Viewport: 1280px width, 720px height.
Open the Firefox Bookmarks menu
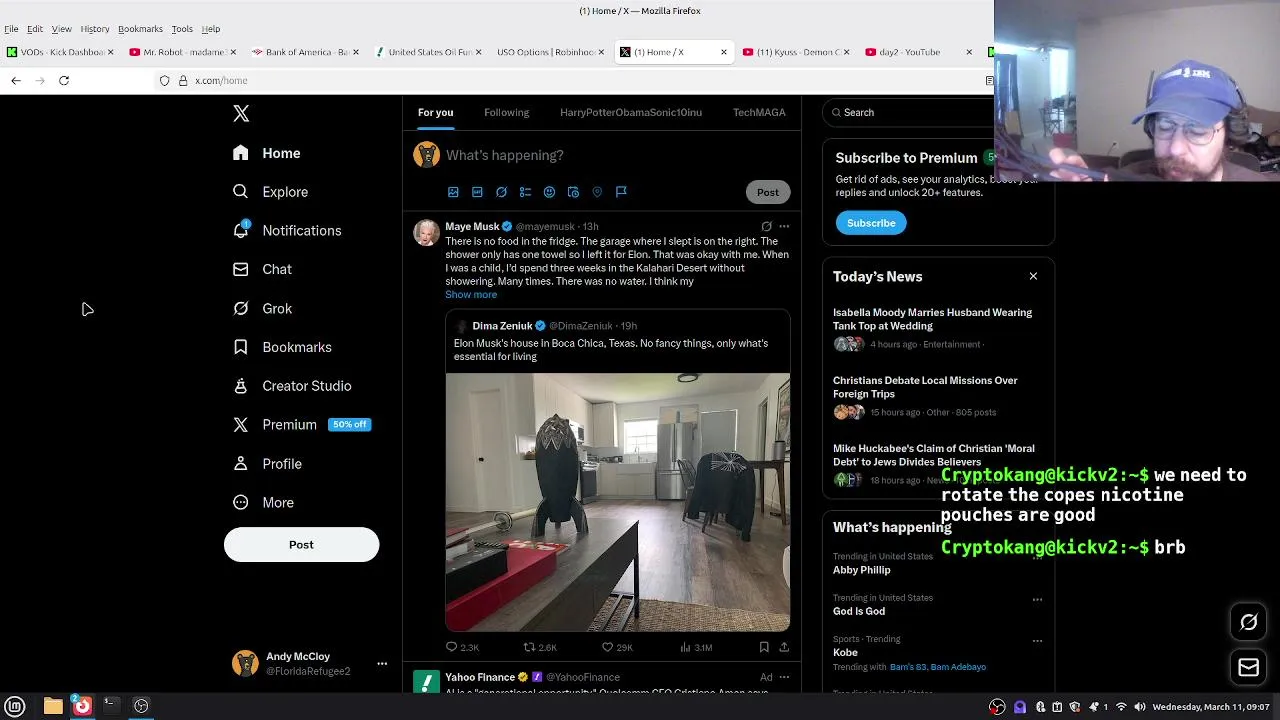(140, 29)
